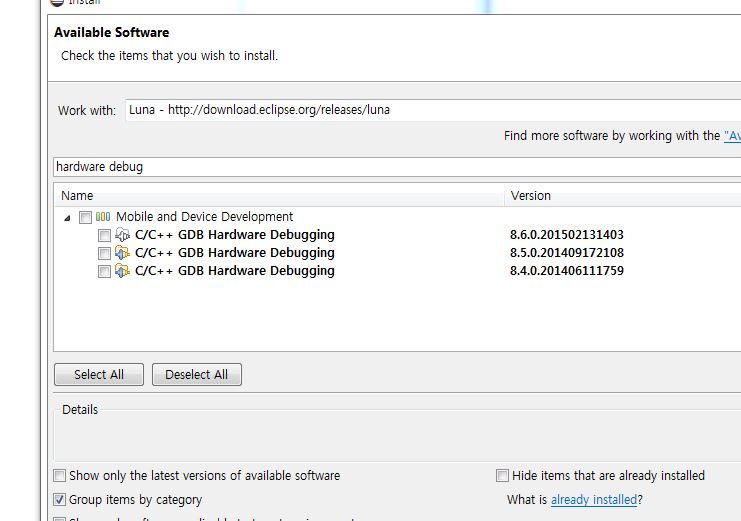Viewport: 741px width, 521px height.
Task: Click version text 8.5.0.201409172108
Action: [567, 252]
